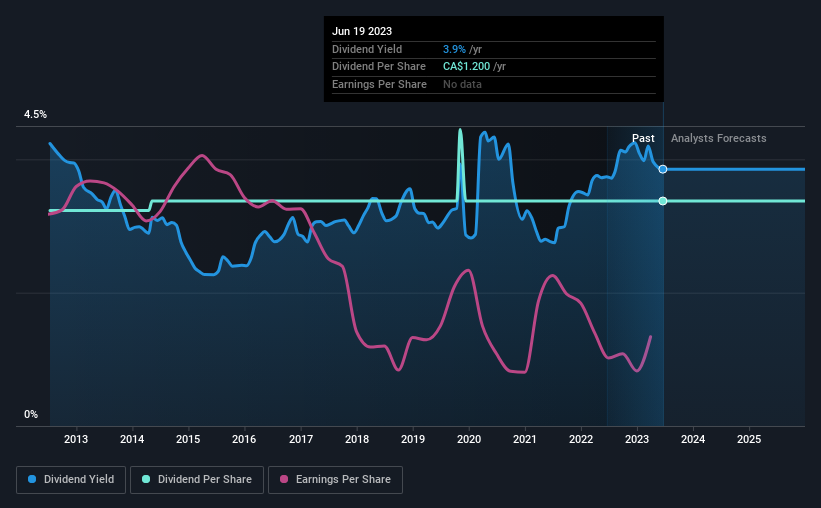Click the CA$1.200 value in tooltip
This screenshot has height=508, width=821.
point(467,67)
